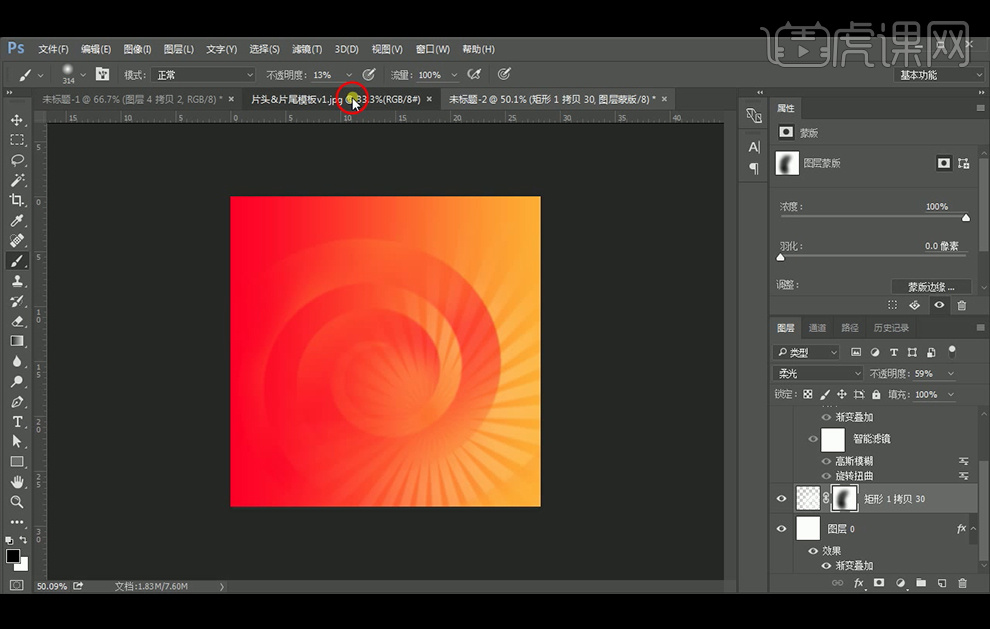The height and width of the screenshot is (629, 990).
Task: Click the 蒙版边缘... button
Action: [x=931, y=287]
